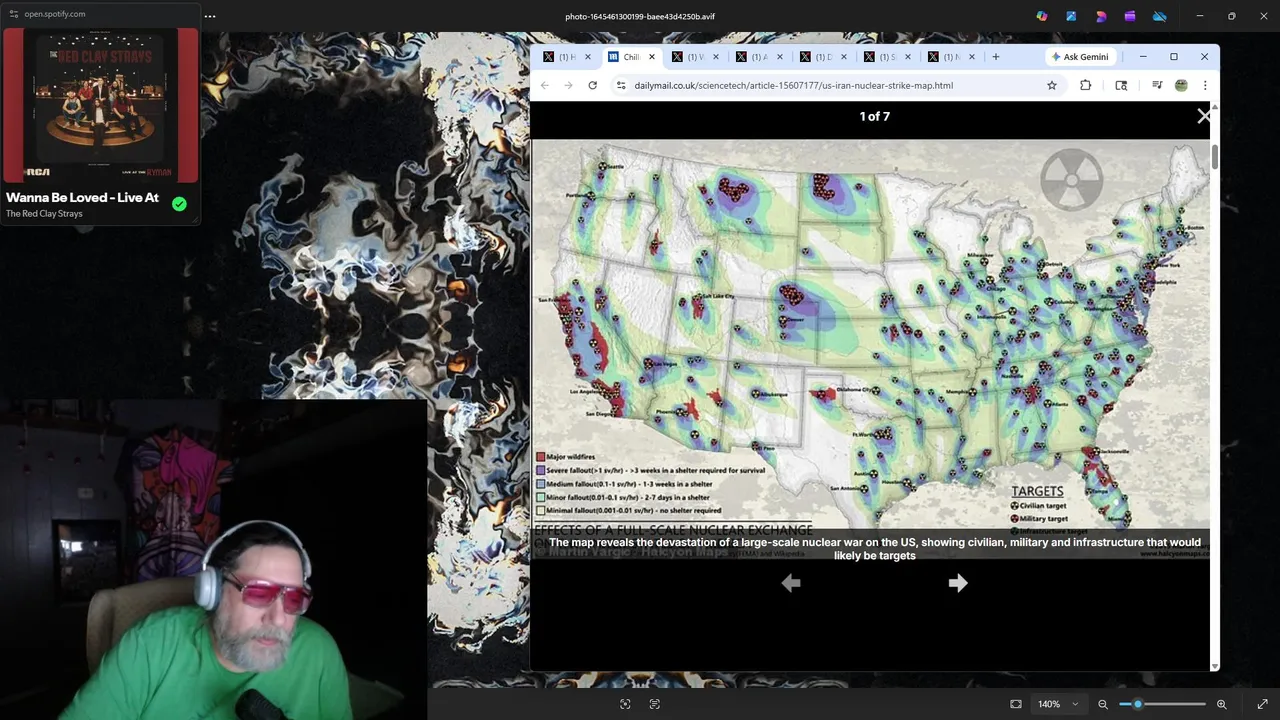The image size is (1280, 720).
Task: Open a new Chrome tab
Action: point(995,57)
